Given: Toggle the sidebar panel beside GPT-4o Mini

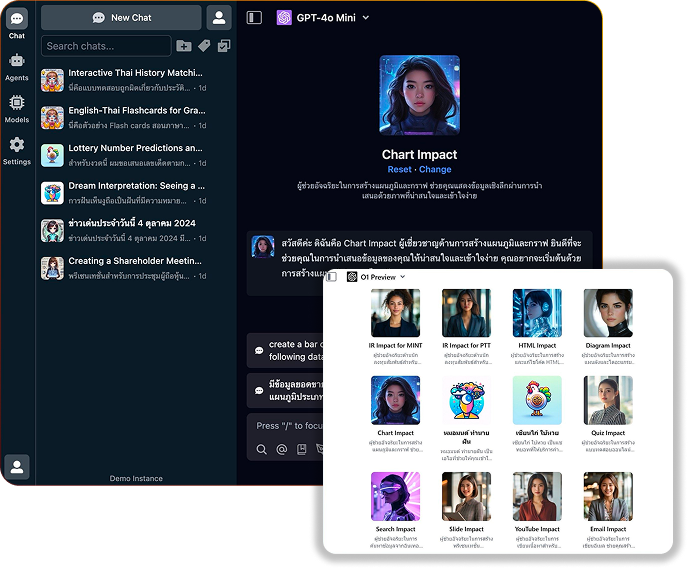Looking at the screenshot, I should point(254,18).
